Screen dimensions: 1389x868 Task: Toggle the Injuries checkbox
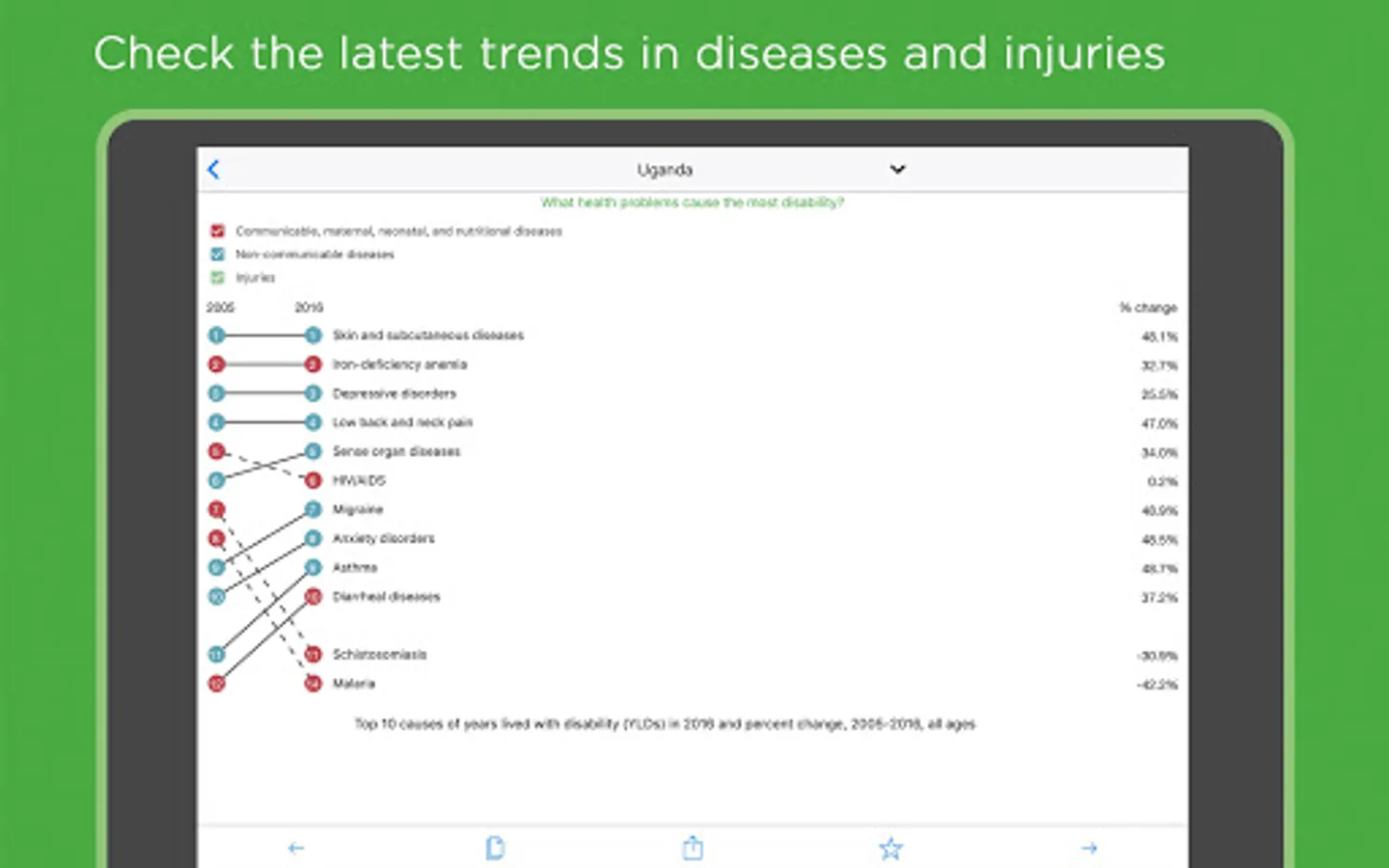pyautogui.click(x=217, y=277)
